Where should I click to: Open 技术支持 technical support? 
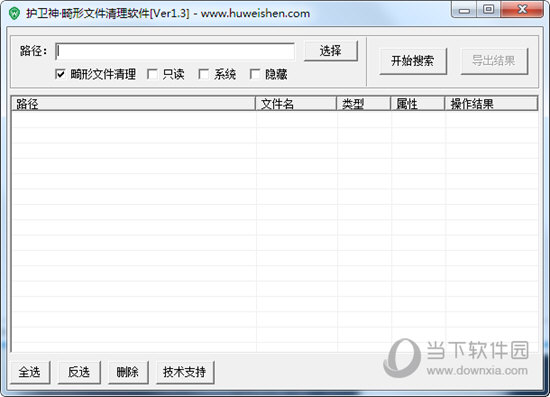185,372
